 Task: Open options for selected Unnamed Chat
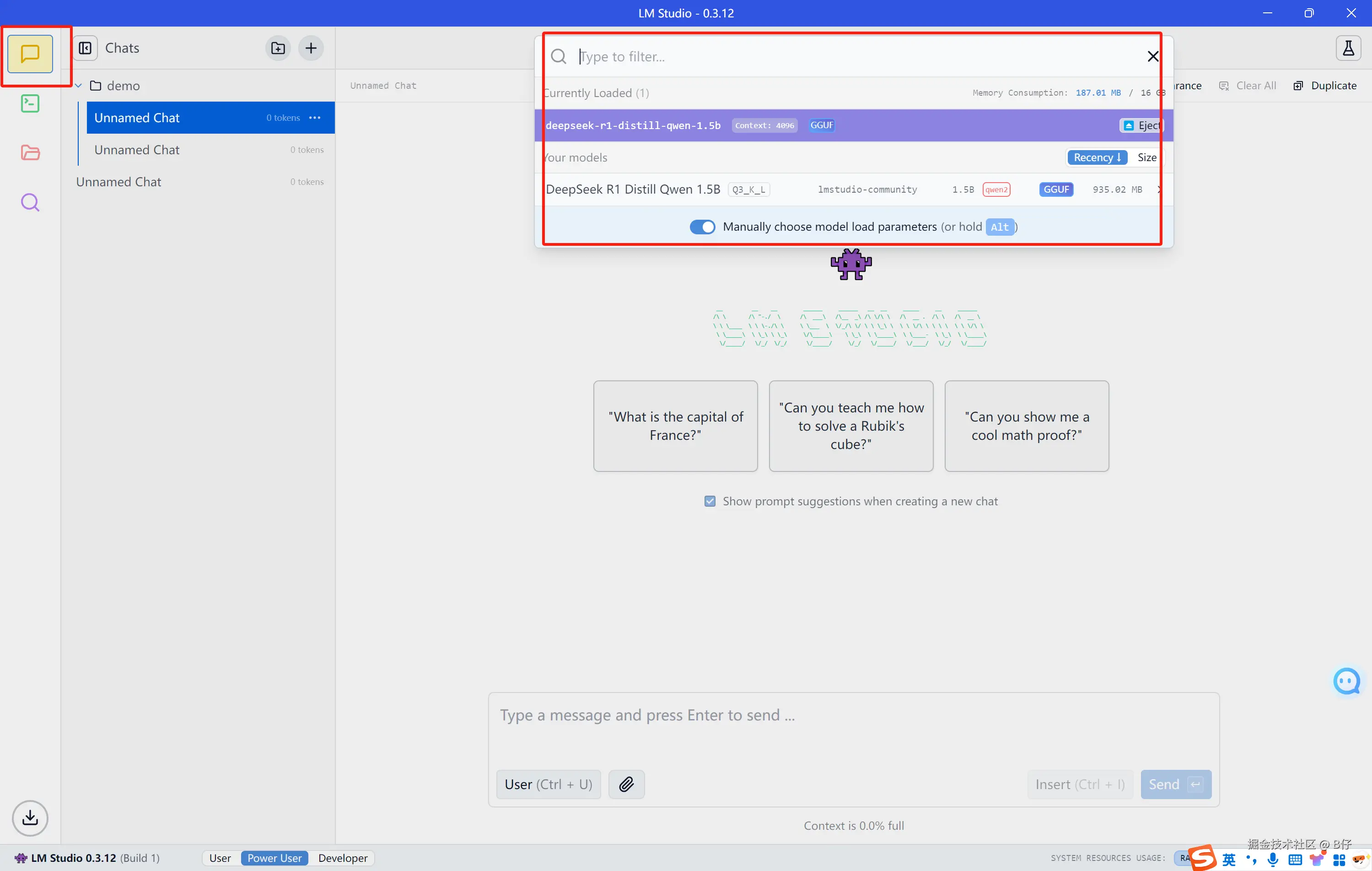[x=314, y=118]
